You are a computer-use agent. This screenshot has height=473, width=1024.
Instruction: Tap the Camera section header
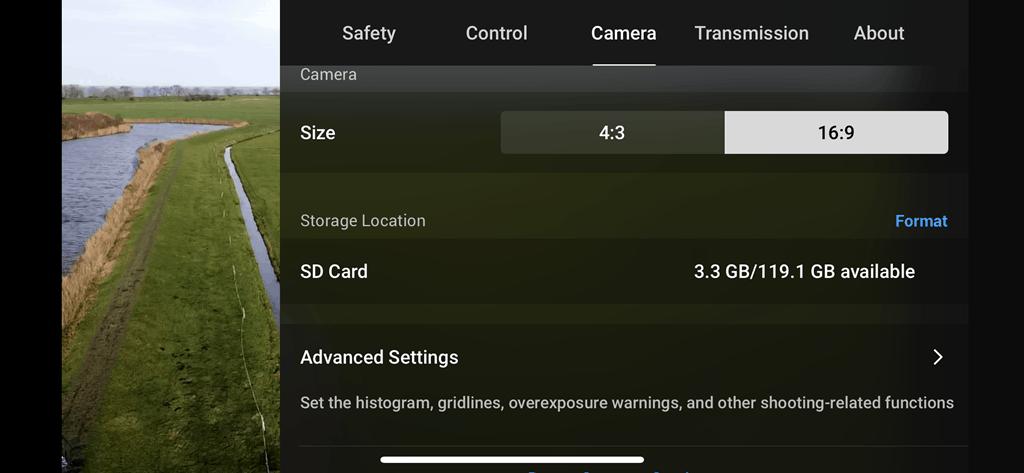click(x=328, y=74)
